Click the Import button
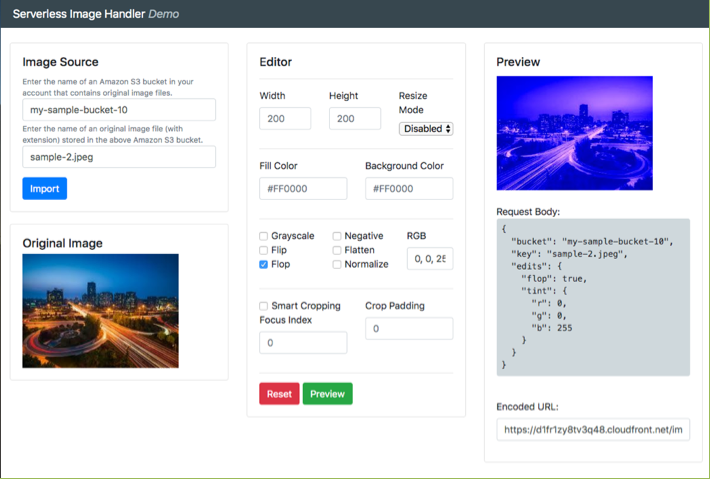 point(44,188)
